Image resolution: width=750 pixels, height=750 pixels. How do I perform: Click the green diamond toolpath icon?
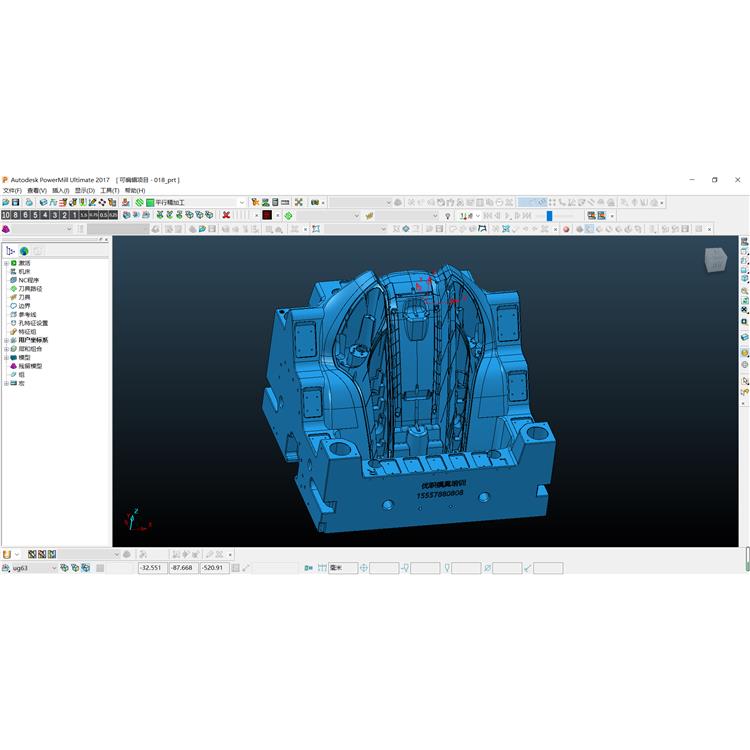coord(288,216)
